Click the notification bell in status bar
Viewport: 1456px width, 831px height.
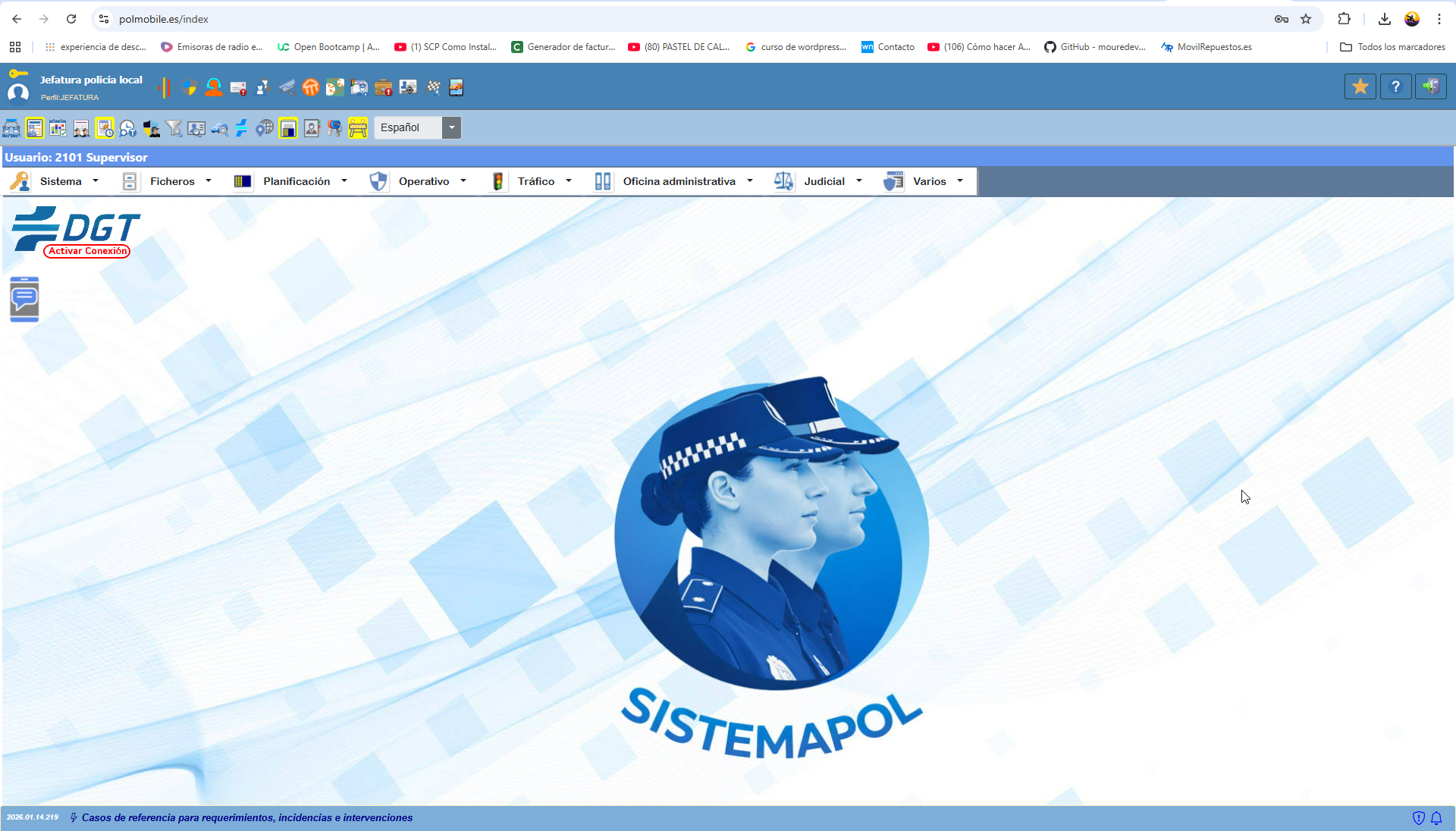click(x=1436, y=817)
